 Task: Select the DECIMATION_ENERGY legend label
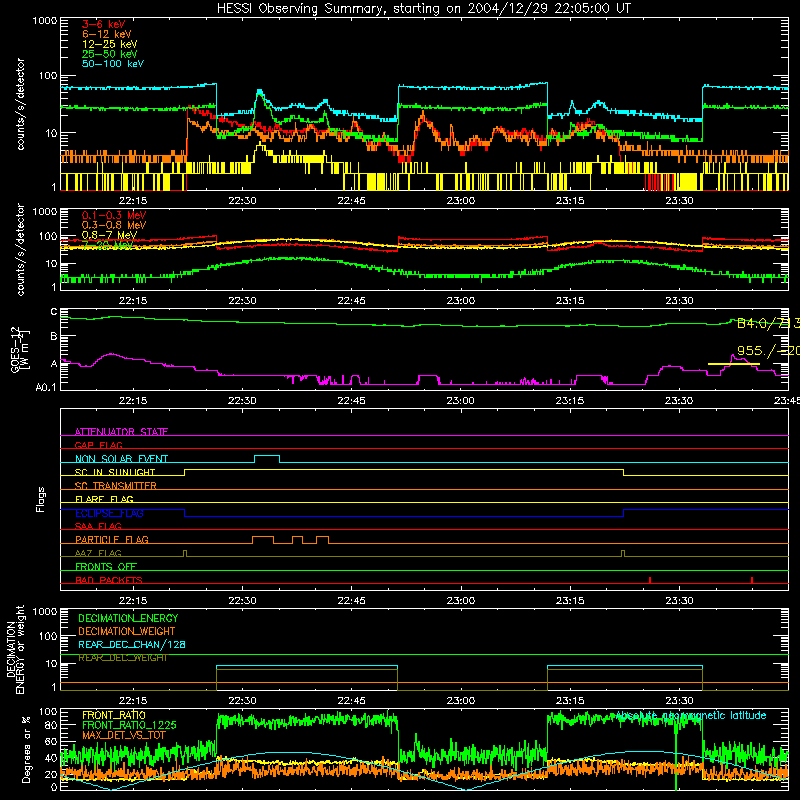coord(128,618)
